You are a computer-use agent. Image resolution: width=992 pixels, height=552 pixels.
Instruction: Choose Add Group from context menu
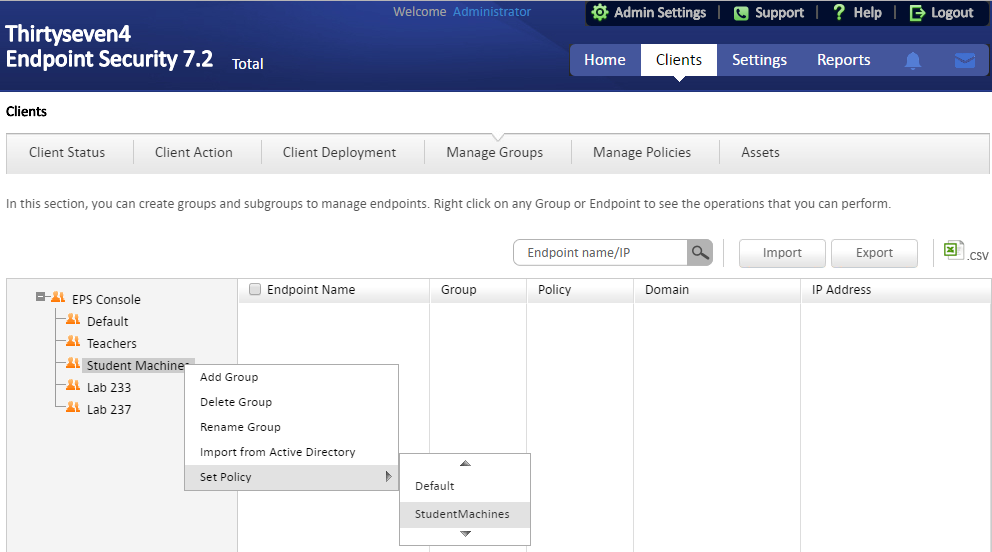(292, 377)
